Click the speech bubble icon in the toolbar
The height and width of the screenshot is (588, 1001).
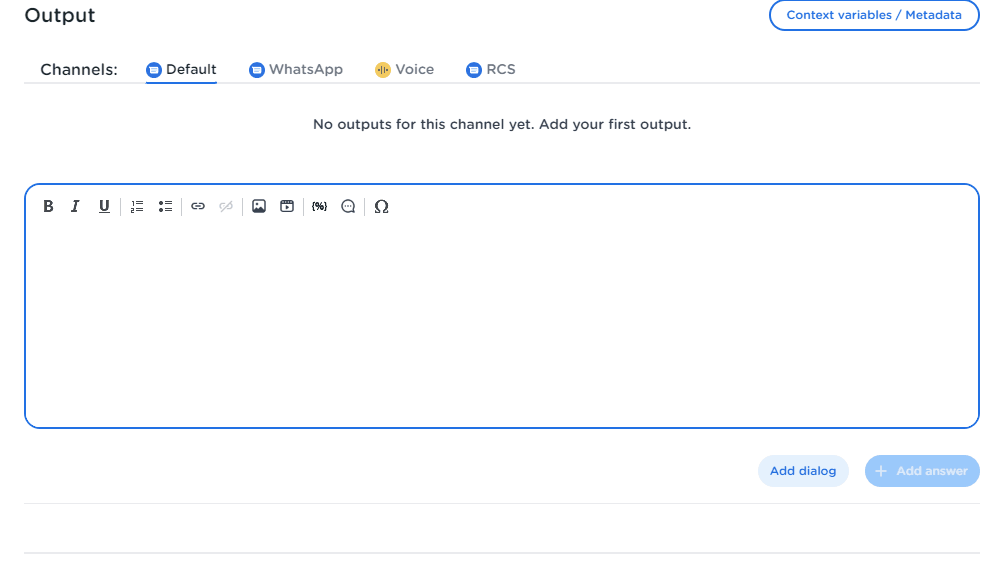(348, 206)
